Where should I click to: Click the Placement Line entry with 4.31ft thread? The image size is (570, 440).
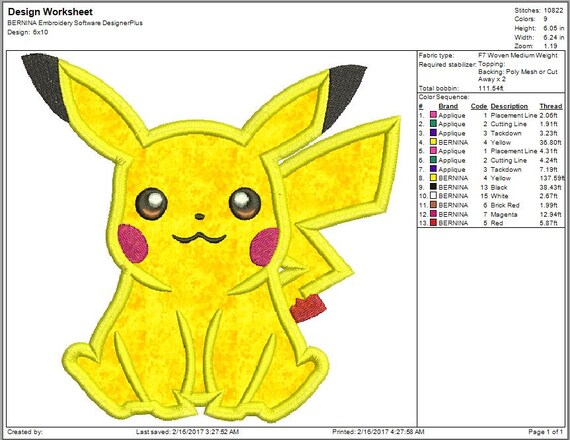click(x=514, y=151)
